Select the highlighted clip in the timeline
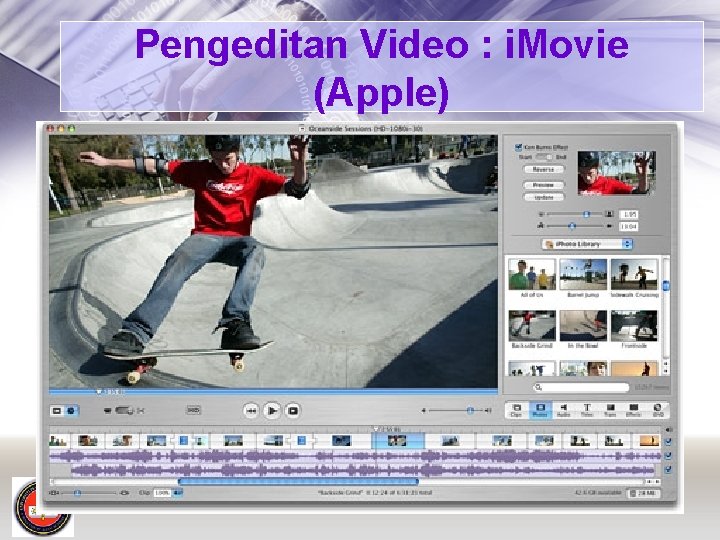Screen dimensions: 720x540 tap(398, 441)
